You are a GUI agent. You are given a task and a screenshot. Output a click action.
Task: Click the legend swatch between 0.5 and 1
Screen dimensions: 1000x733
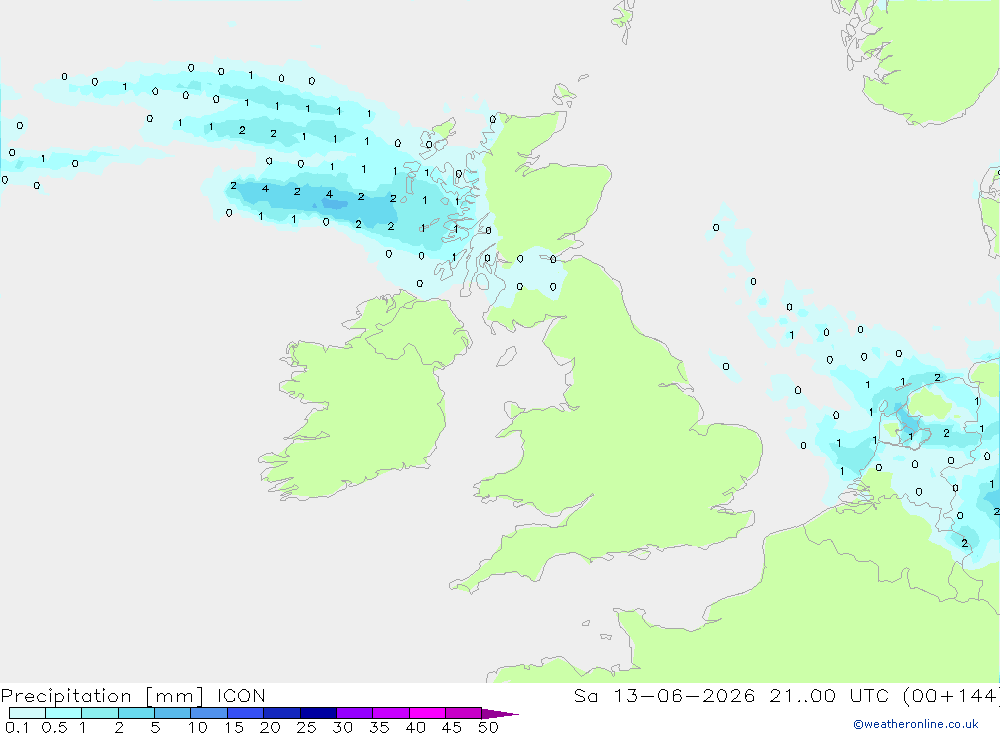tap(64, 713)
